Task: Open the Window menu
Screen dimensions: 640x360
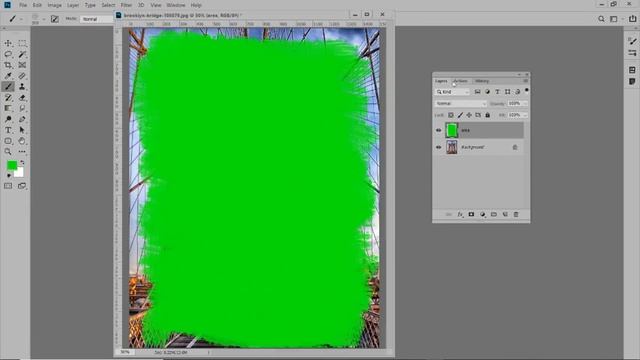Action: (176, 5)
